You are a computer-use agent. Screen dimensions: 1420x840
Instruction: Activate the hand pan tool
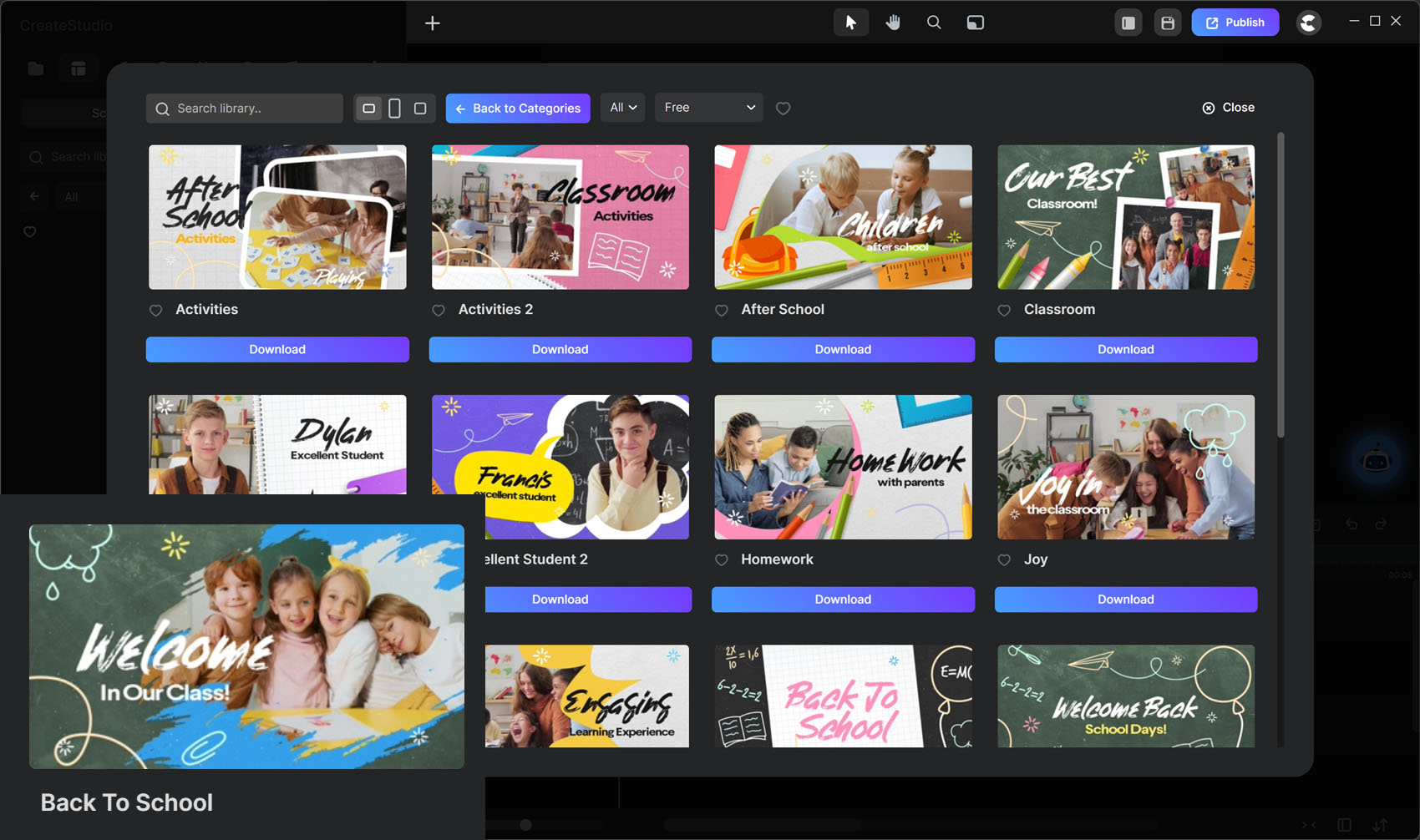click(893, 23)
